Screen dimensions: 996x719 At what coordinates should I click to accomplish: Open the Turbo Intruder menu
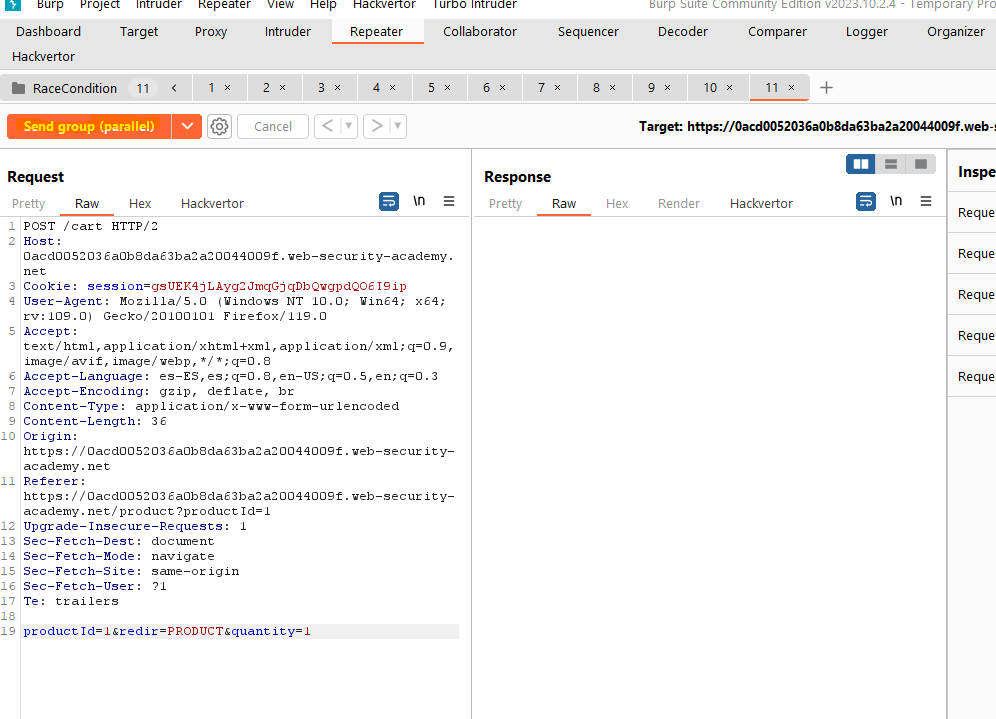(474, 4)
